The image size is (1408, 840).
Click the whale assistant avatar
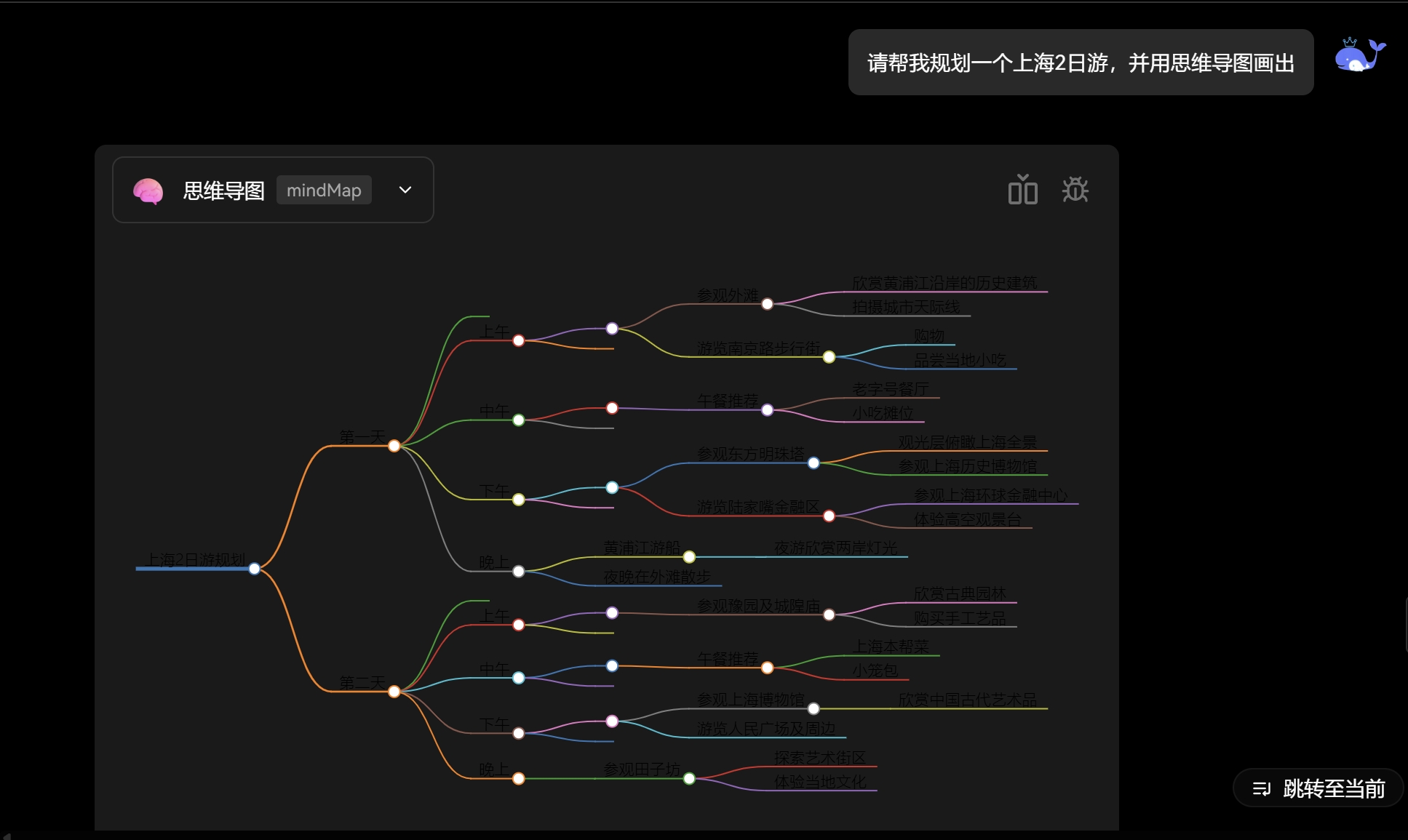[x=1360, y=55]
